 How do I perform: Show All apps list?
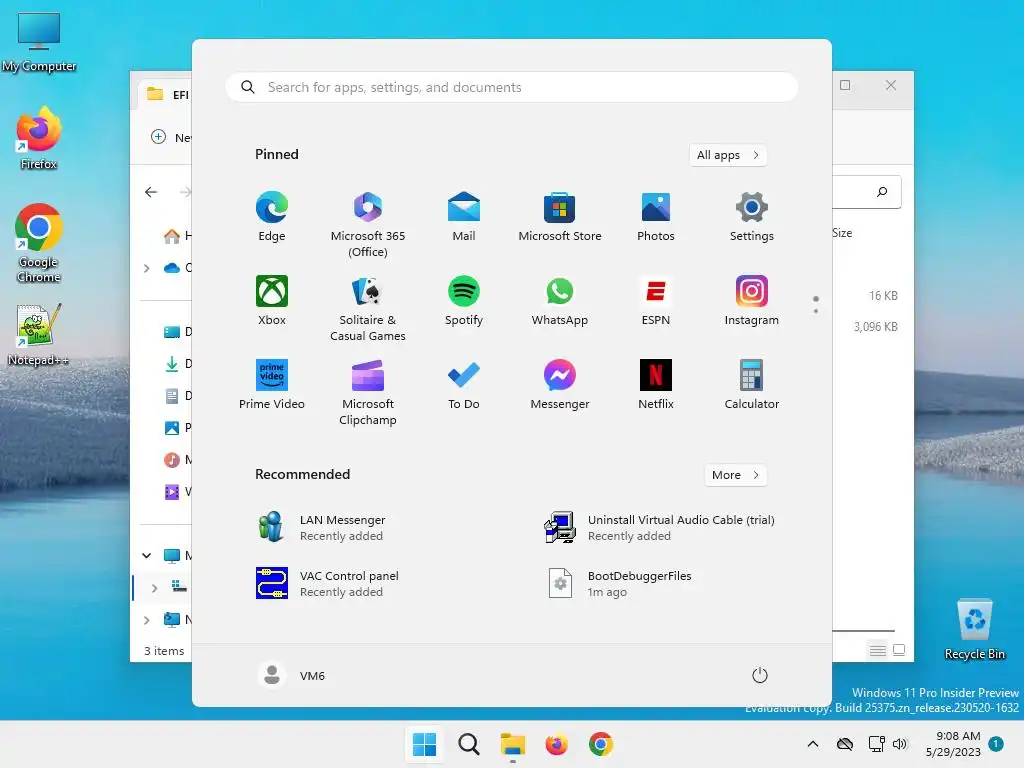(x=728, y=155)
